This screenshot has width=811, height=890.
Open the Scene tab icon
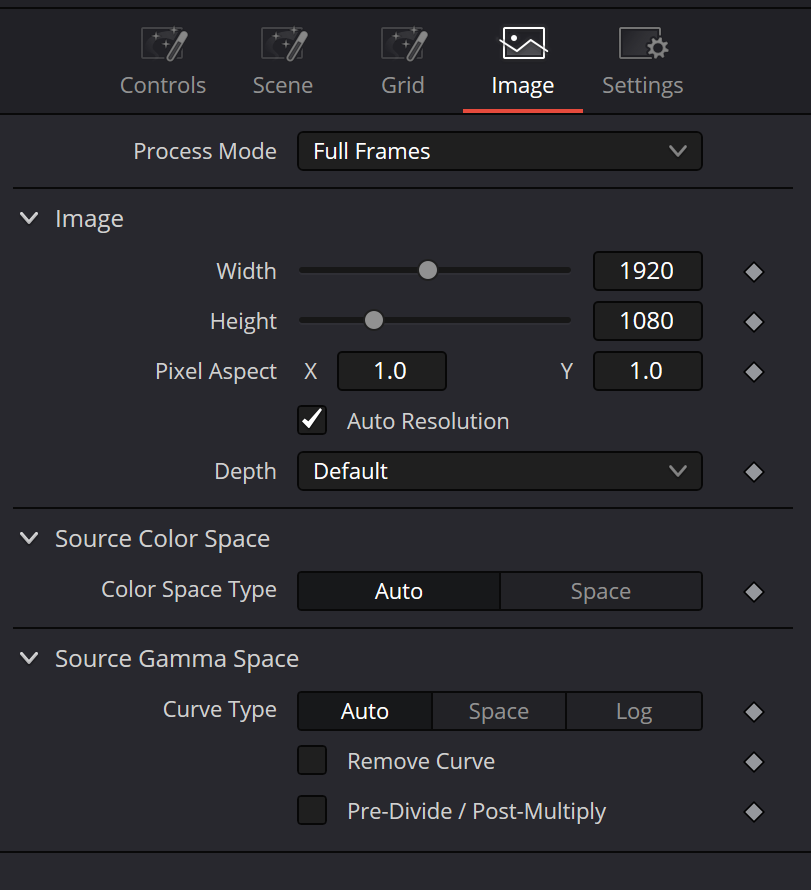coord(284,44)
